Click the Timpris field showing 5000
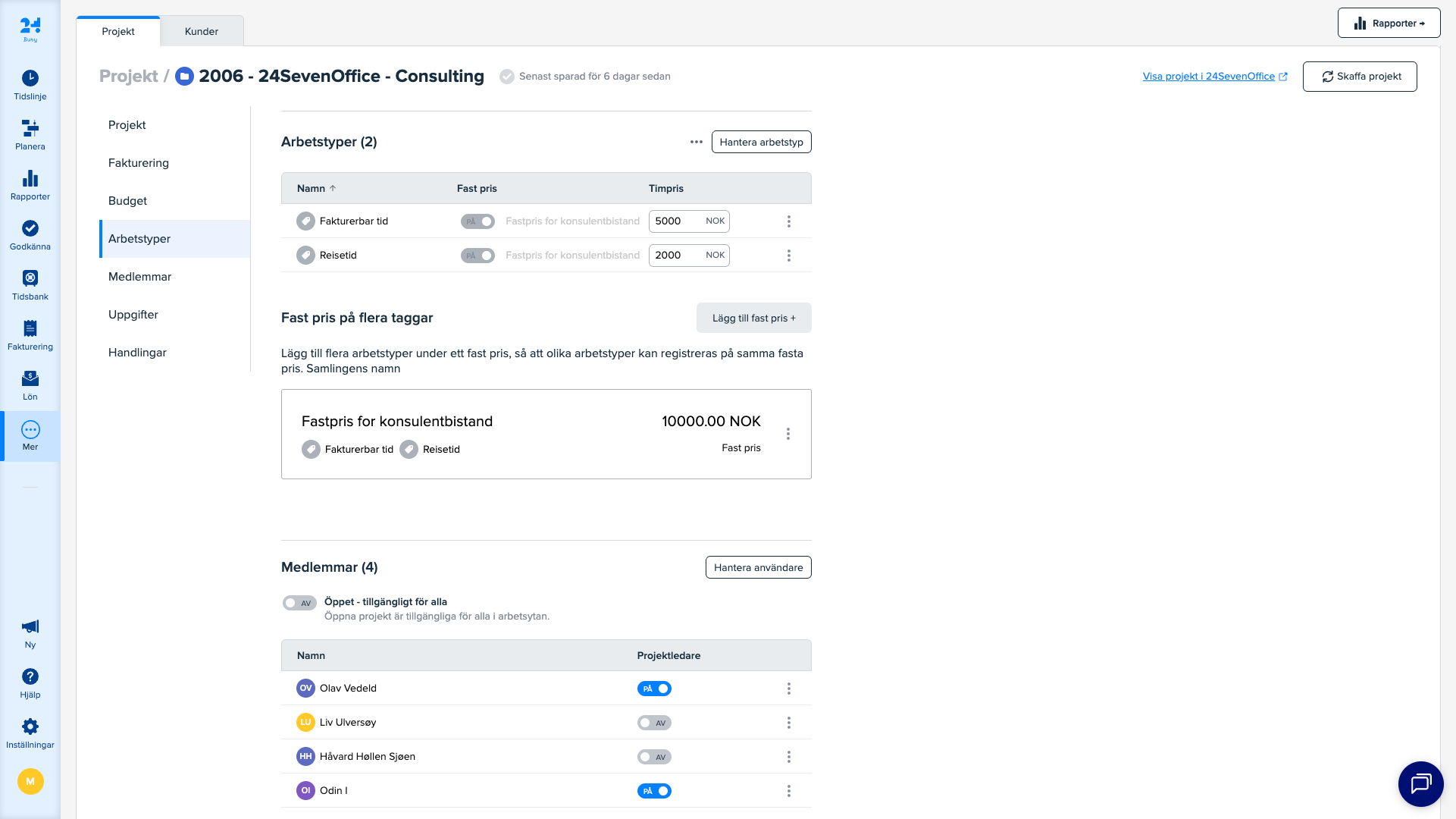This screenshot has width=1456, height=819. (689, 221)
